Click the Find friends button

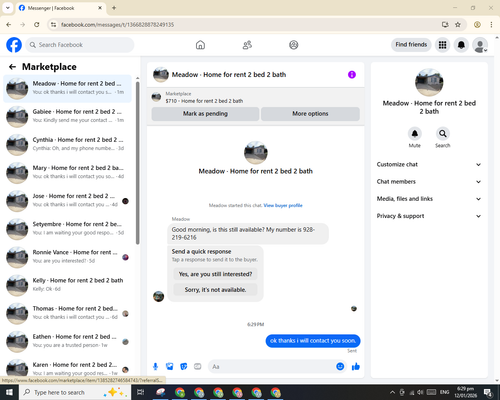coord(411,45)
